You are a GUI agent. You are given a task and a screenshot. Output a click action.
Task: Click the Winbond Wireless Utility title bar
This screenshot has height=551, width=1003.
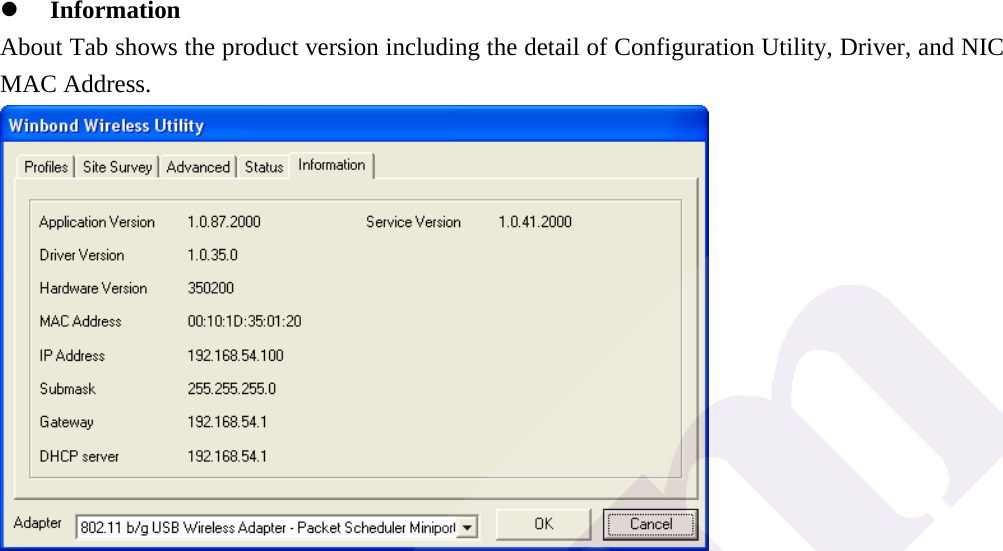(354, 125)
